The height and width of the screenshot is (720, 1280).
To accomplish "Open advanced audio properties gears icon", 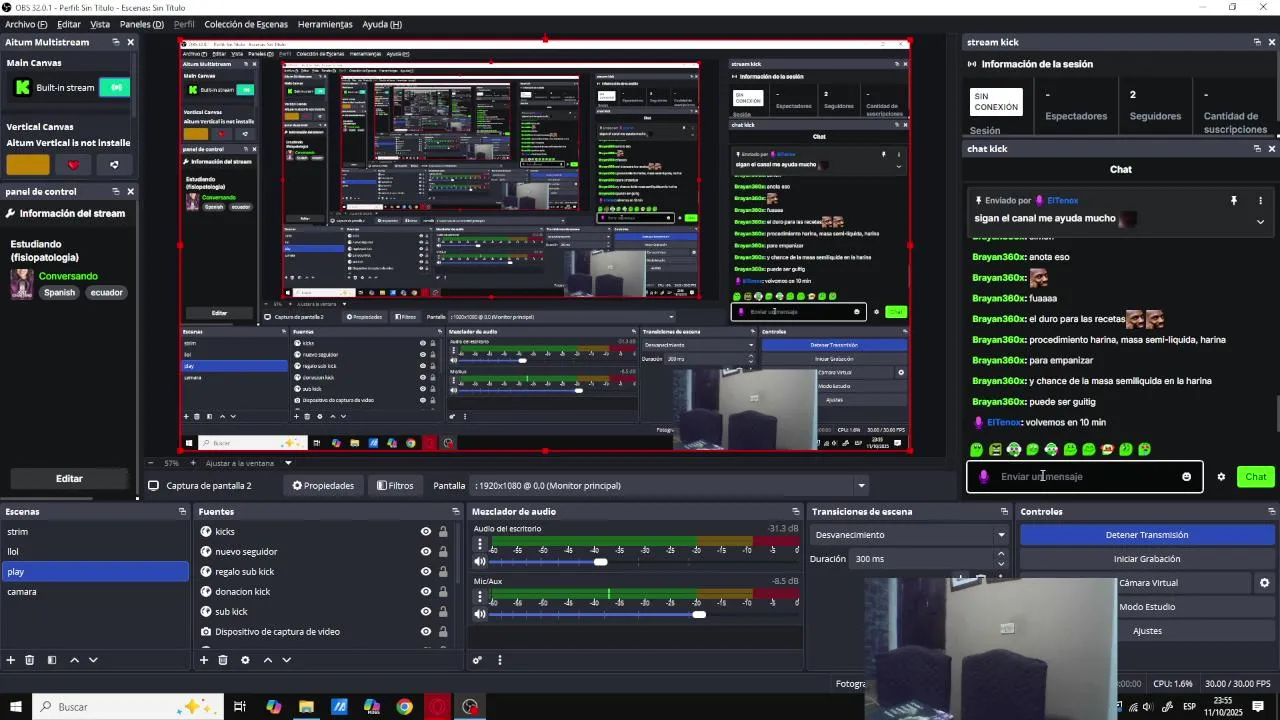I will pyautogui.click(x=478, y=660).
